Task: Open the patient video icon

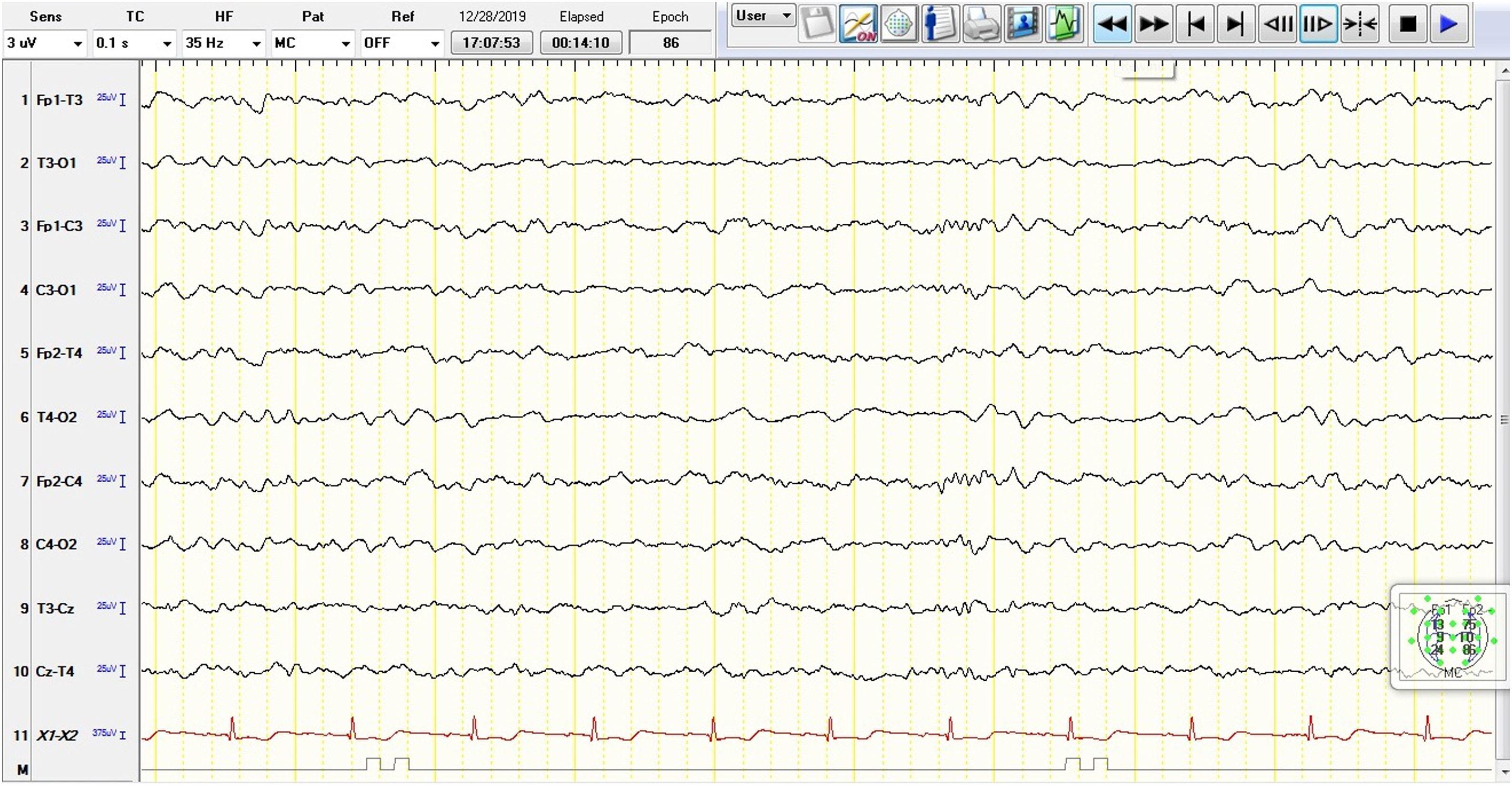Action: [1023, 24]
